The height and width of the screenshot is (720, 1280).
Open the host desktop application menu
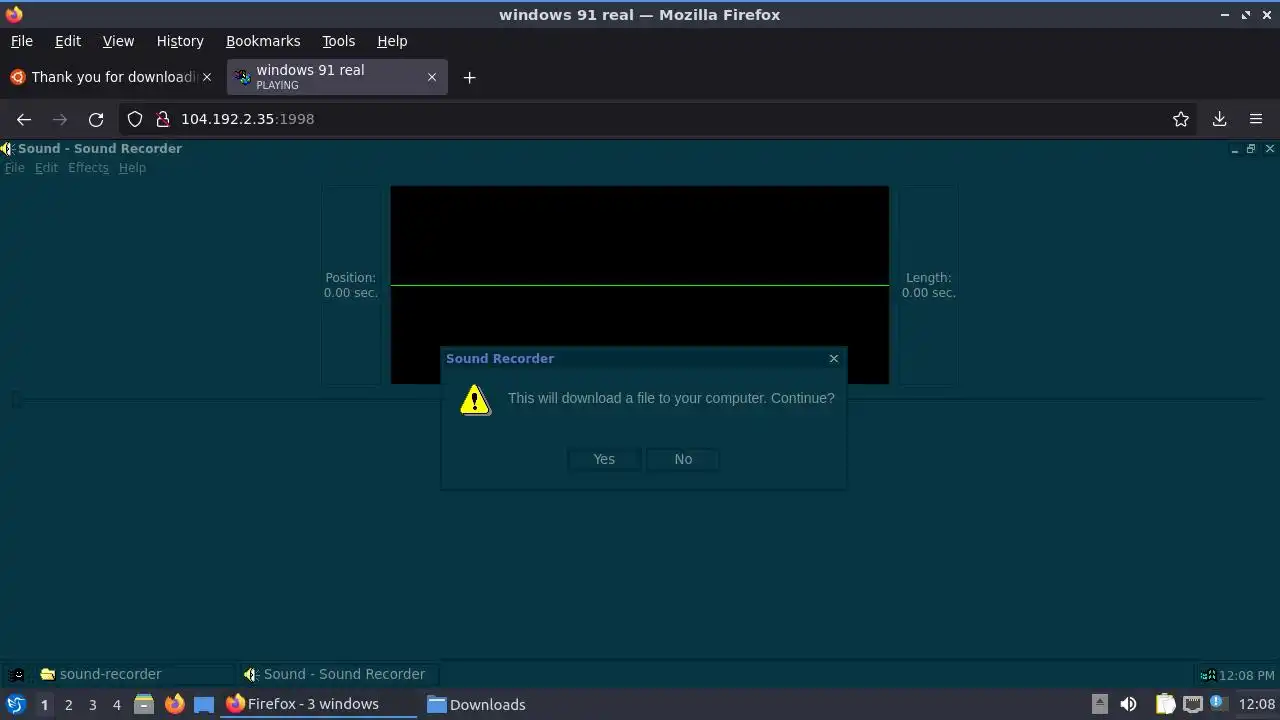15,704
